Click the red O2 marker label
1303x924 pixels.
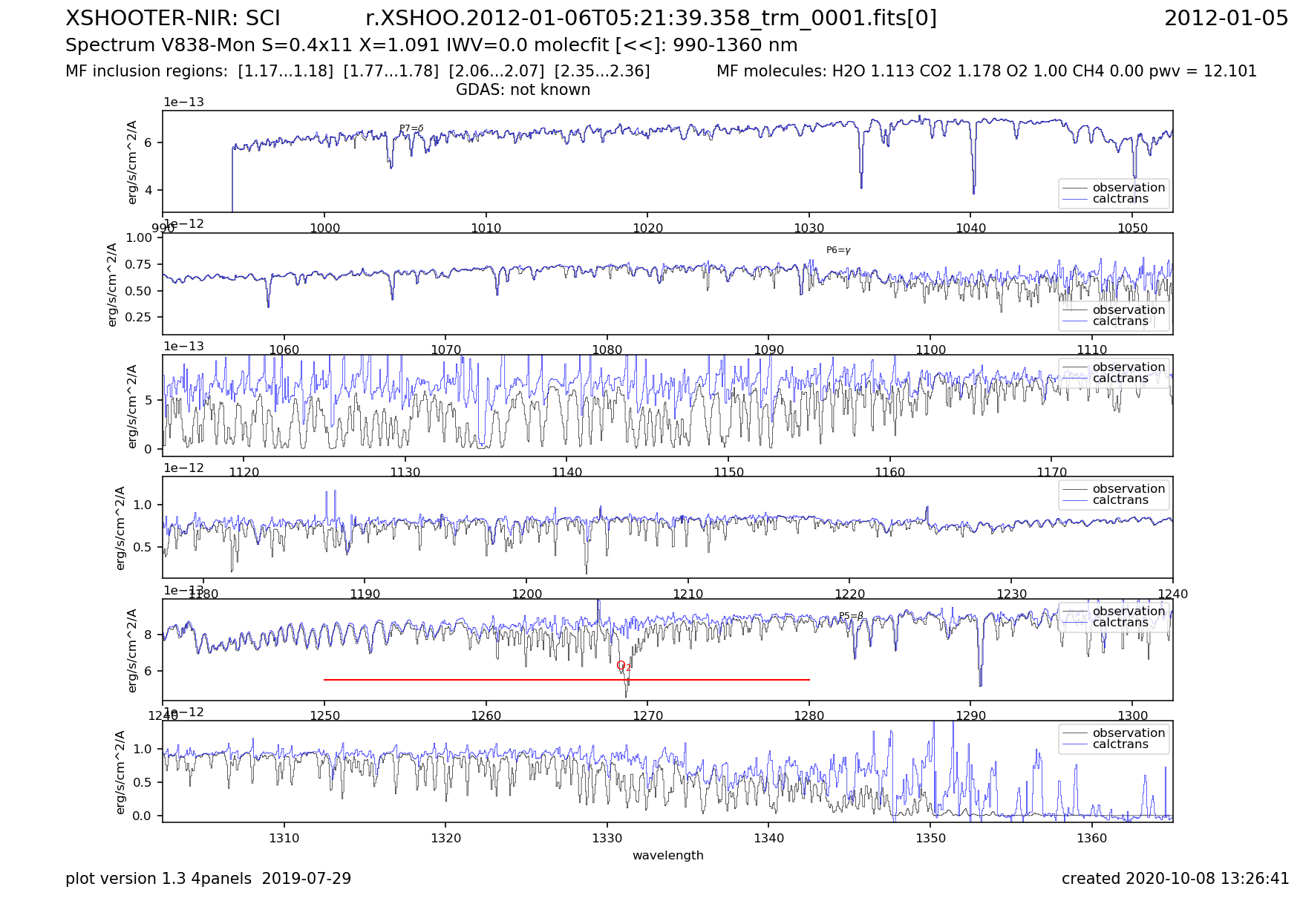(x=624, y=666)
